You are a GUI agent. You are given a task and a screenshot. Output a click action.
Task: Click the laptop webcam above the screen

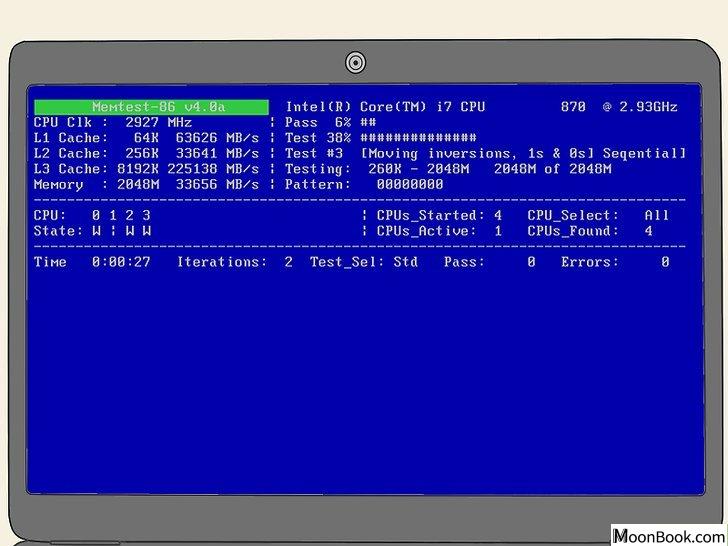(355, 62)
